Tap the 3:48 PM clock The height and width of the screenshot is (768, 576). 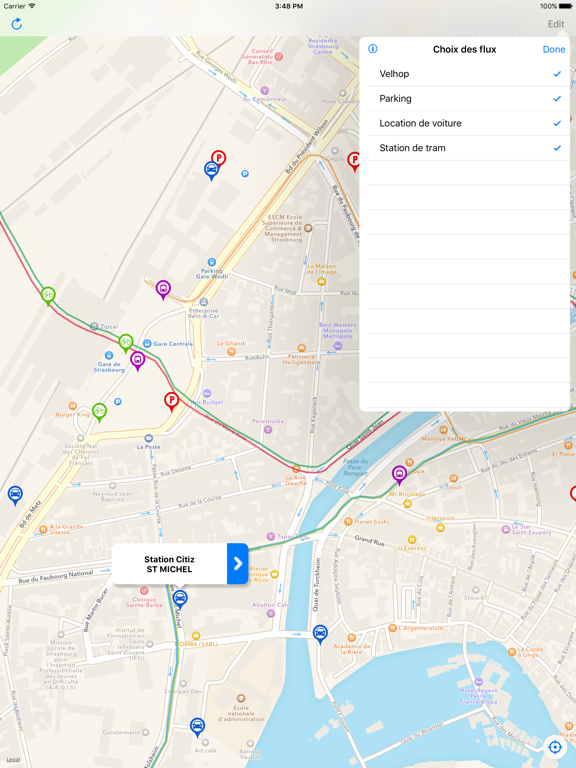pyautogui.click(x=288, y=6)
